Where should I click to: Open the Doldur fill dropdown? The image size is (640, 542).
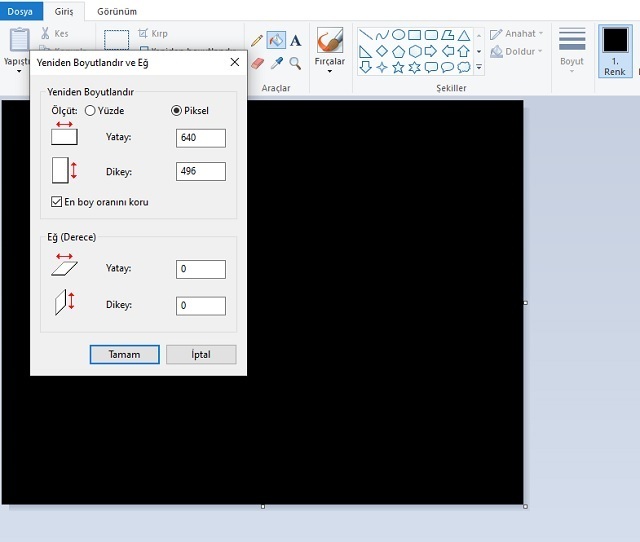coord(517,50)
